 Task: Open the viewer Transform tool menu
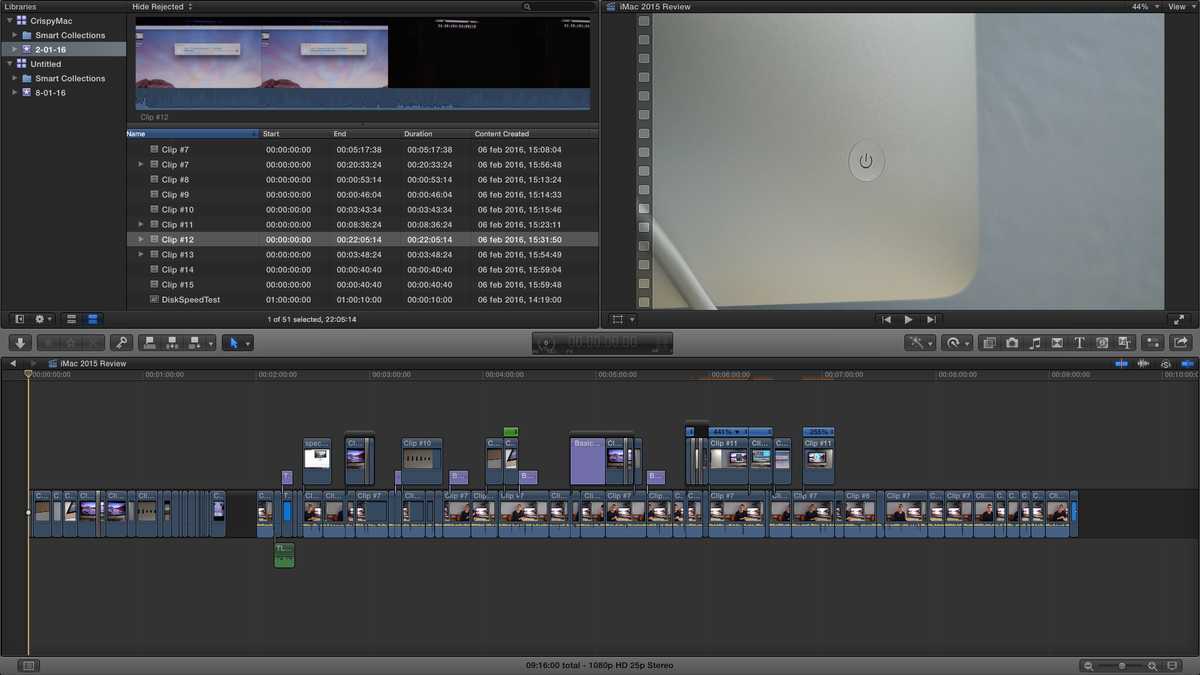coord(623,319)
